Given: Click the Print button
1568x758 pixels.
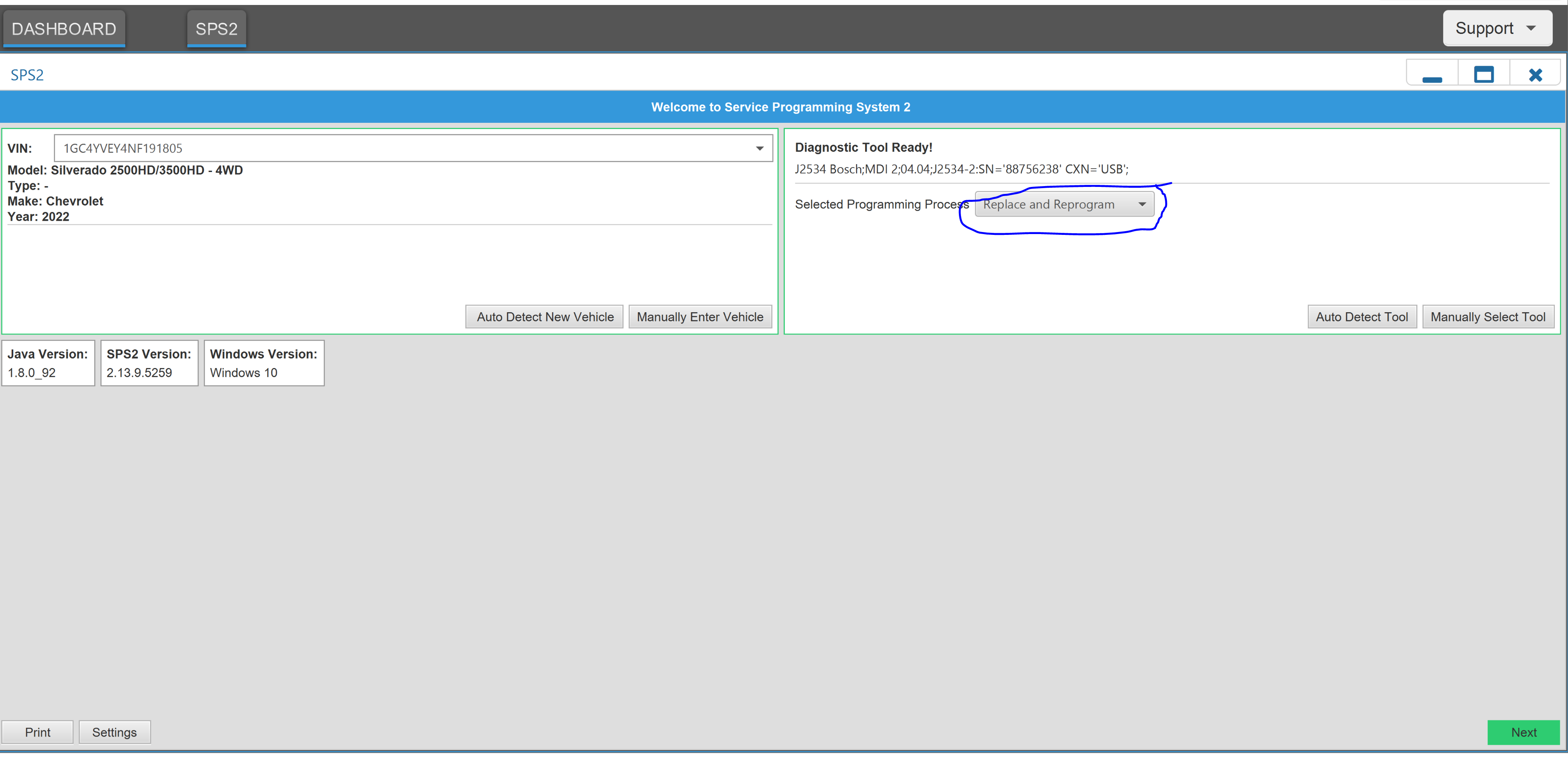Looking at the screenshot, I should (x=38, y=732).
